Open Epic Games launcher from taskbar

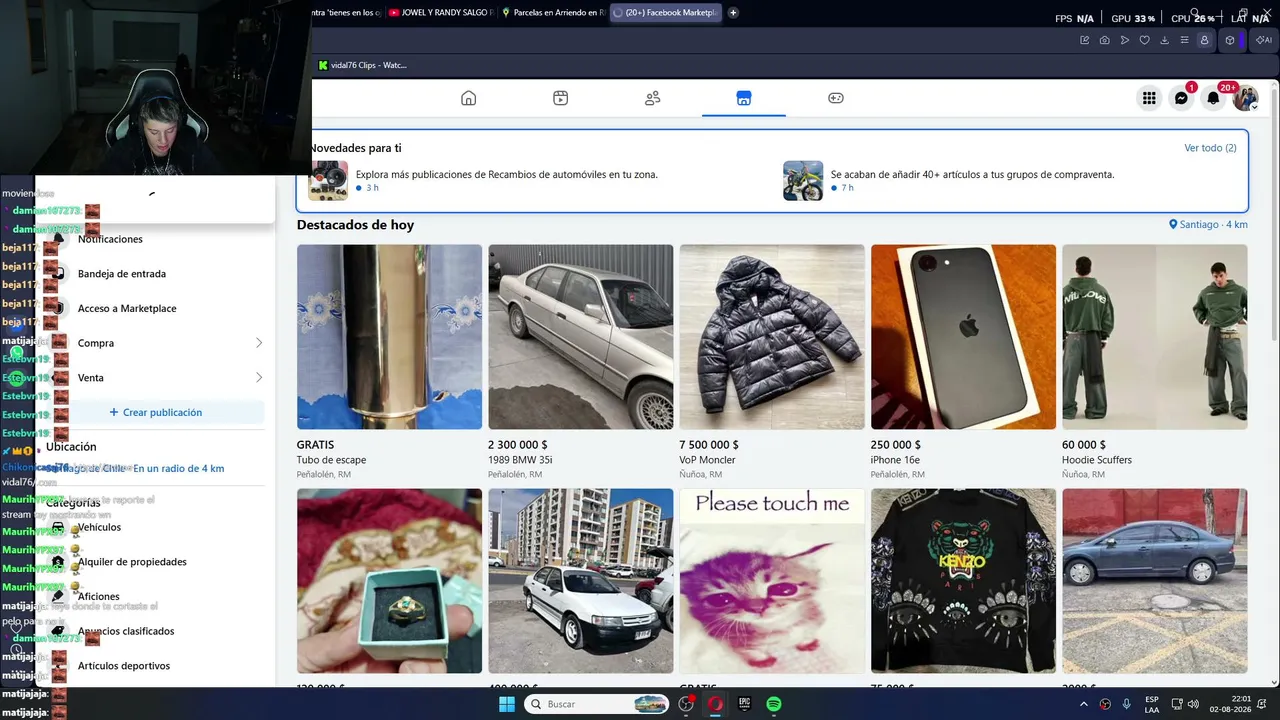coord(744,704)
